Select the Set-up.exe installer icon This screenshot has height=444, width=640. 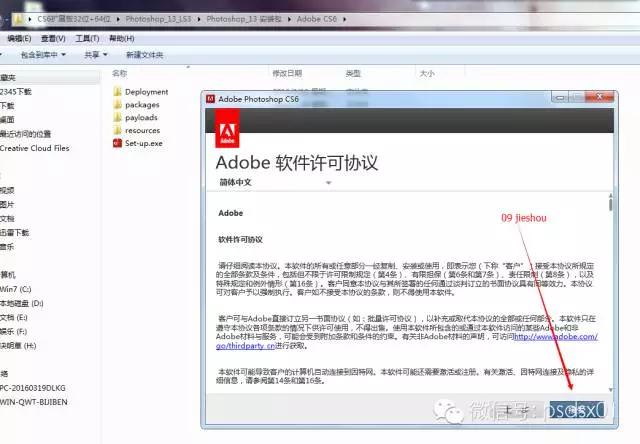[118, 143]
